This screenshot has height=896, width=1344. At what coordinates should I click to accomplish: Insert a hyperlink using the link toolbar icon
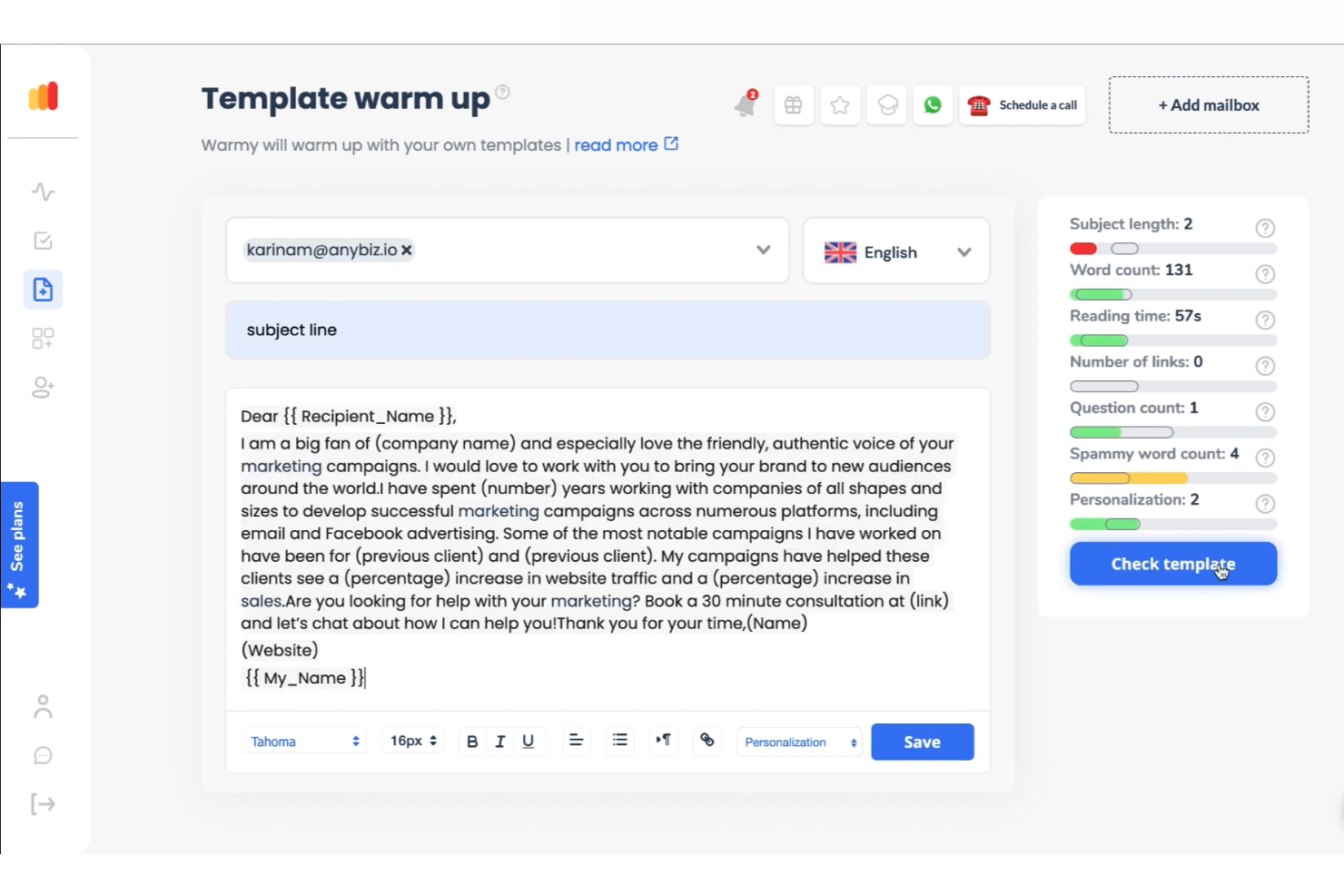pos(707,741)
